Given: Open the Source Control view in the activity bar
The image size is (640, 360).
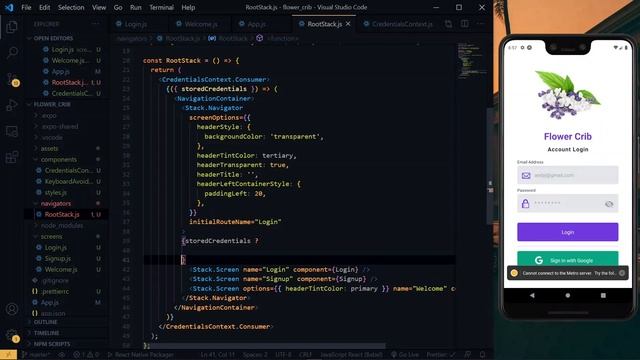Looking at the screenshot, I should coord(12,79).
